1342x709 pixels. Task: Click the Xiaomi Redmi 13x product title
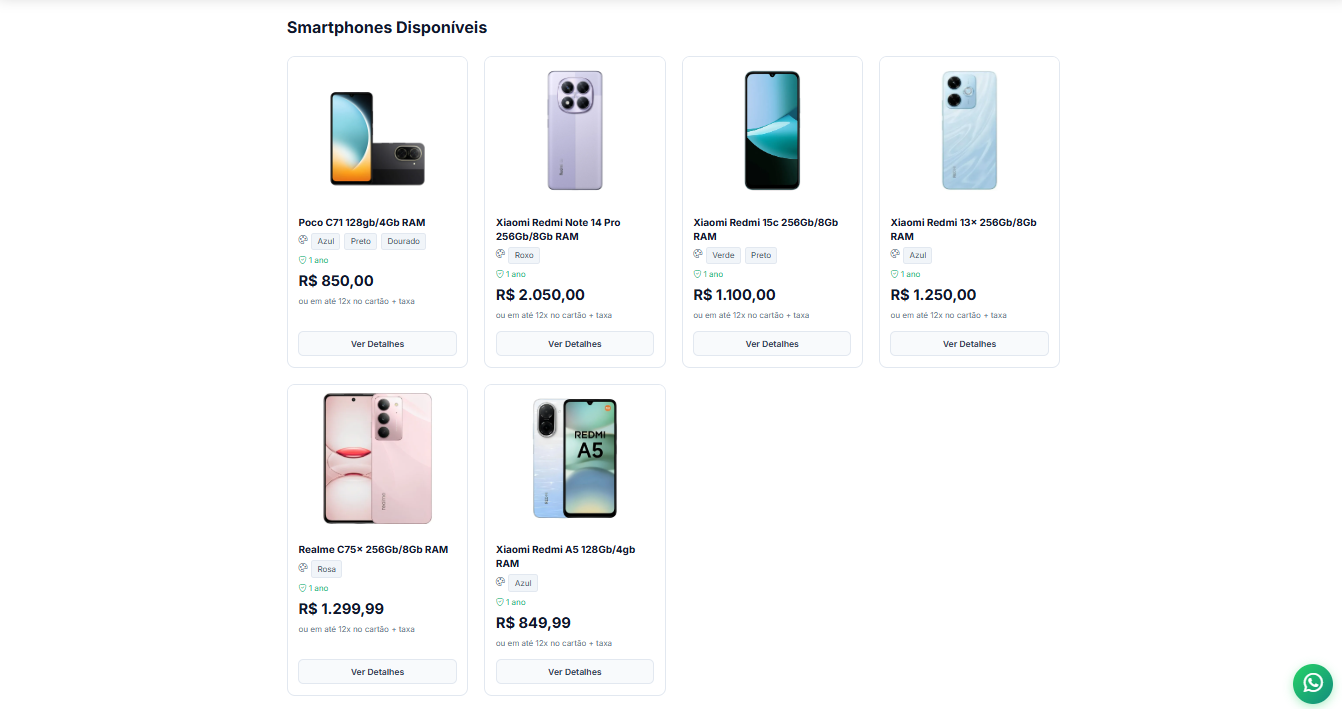click(x=963, y=229)
